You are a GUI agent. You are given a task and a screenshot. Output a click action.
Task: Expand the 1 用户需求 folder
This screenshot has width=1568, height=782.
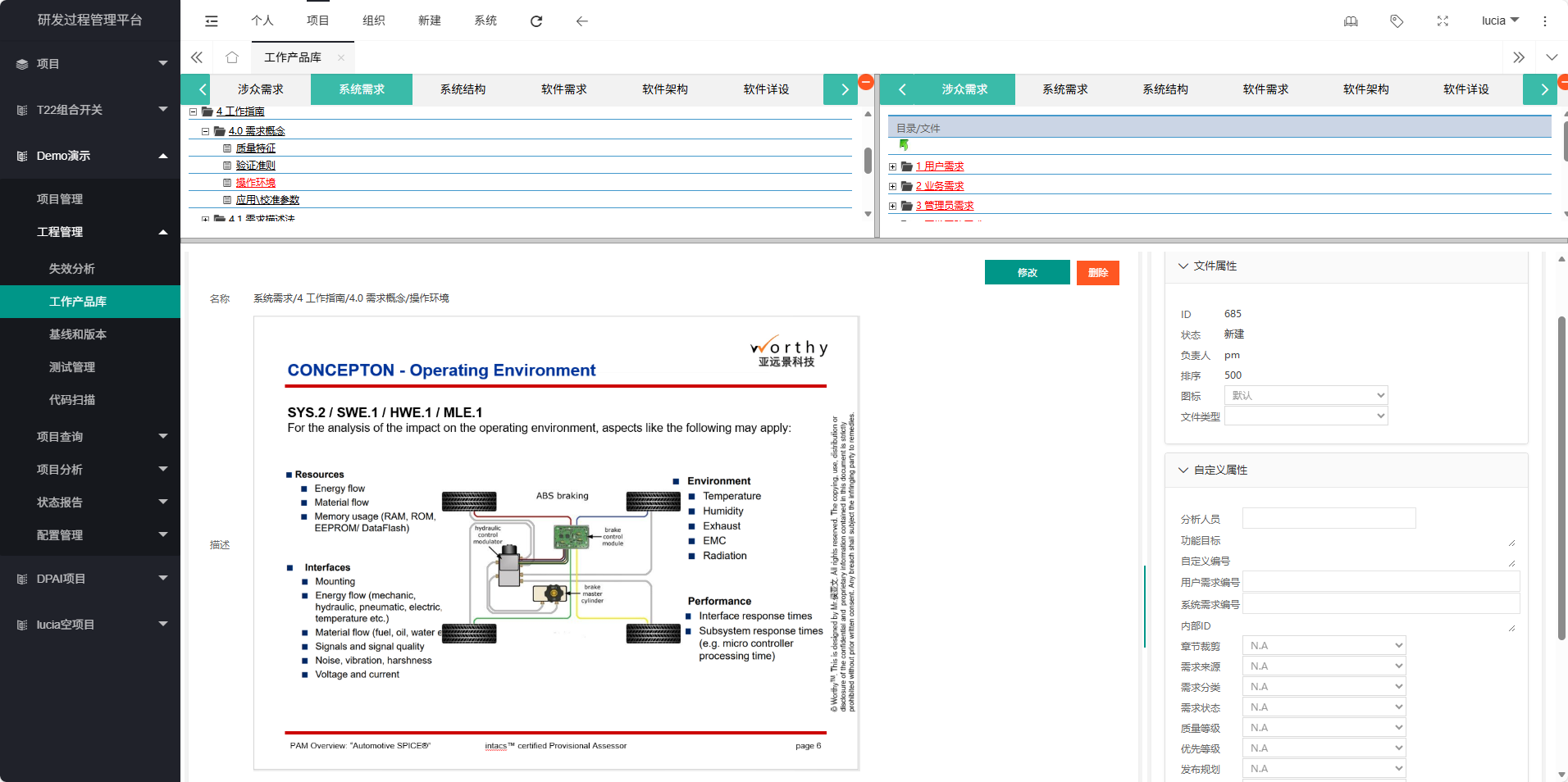pyautogui.click(x=893, y=166)
